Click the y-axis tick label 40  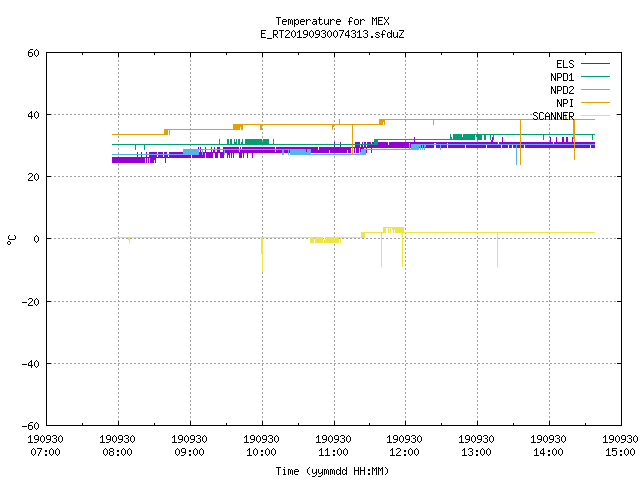click(x=33, y=115)
